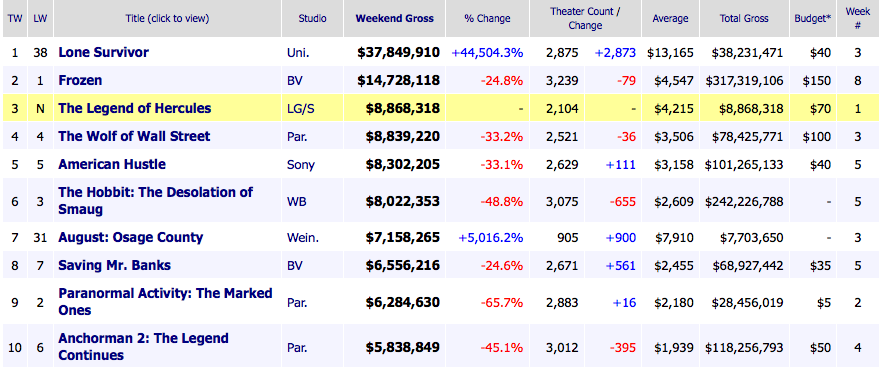Open the Lone Survivor movie page
The height and width of the screenshot is (367, 879).
coord(104,53)
